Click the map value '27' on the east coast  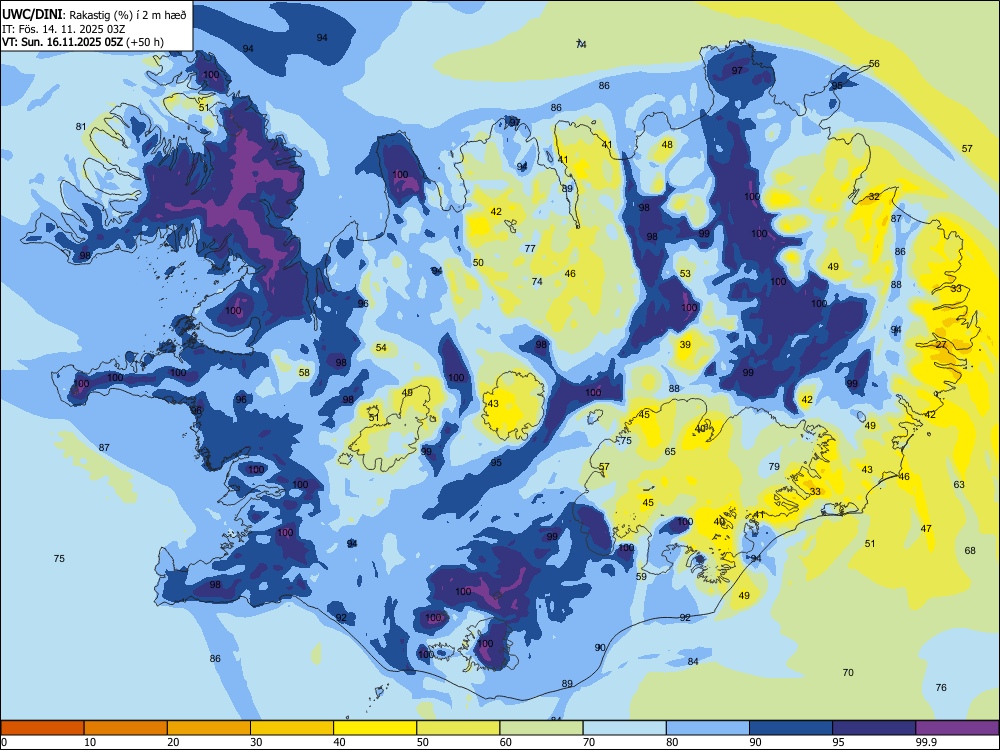[x=941, y=344]
